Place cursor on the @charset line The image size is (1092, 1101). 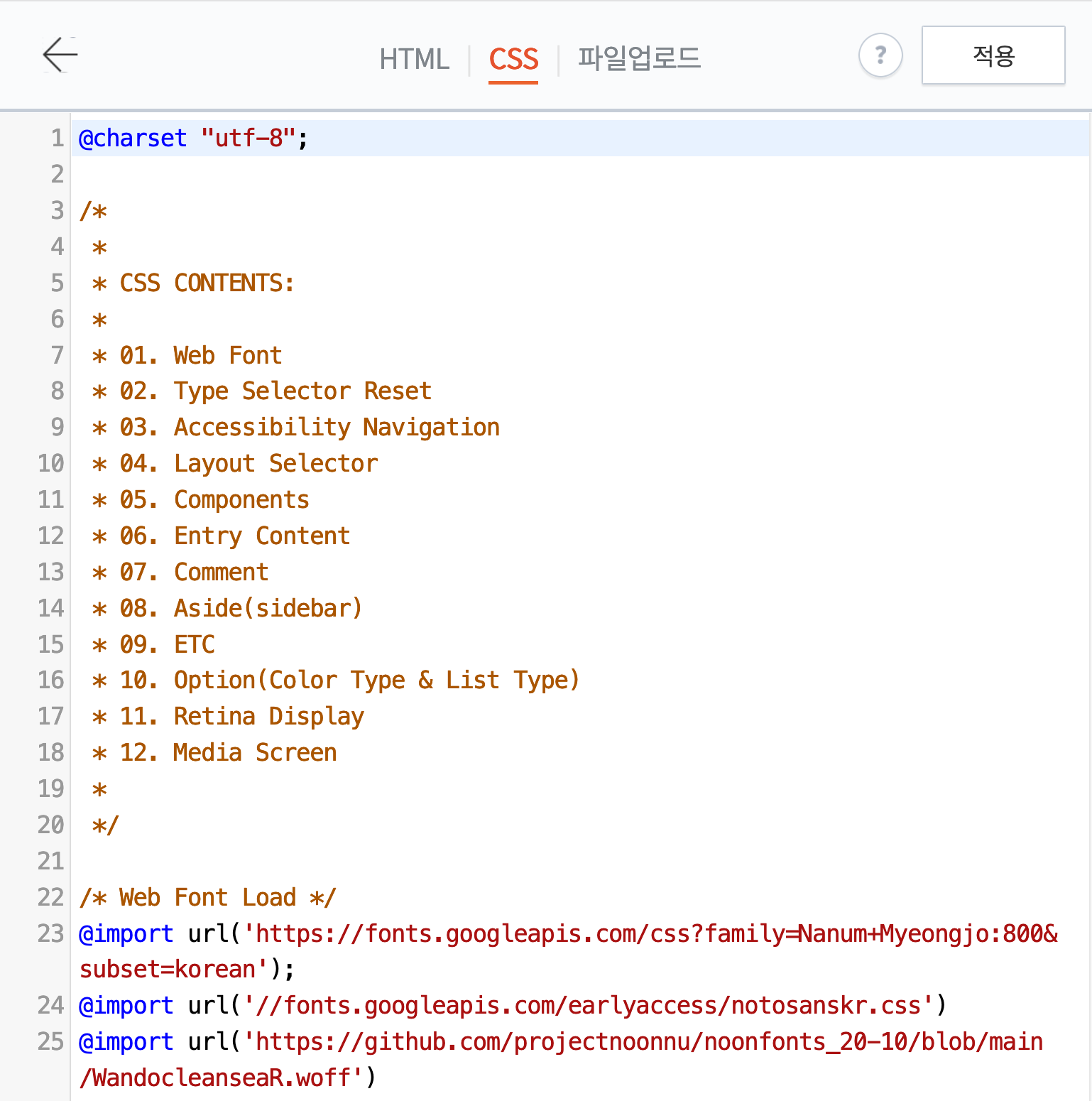(192, 138)
